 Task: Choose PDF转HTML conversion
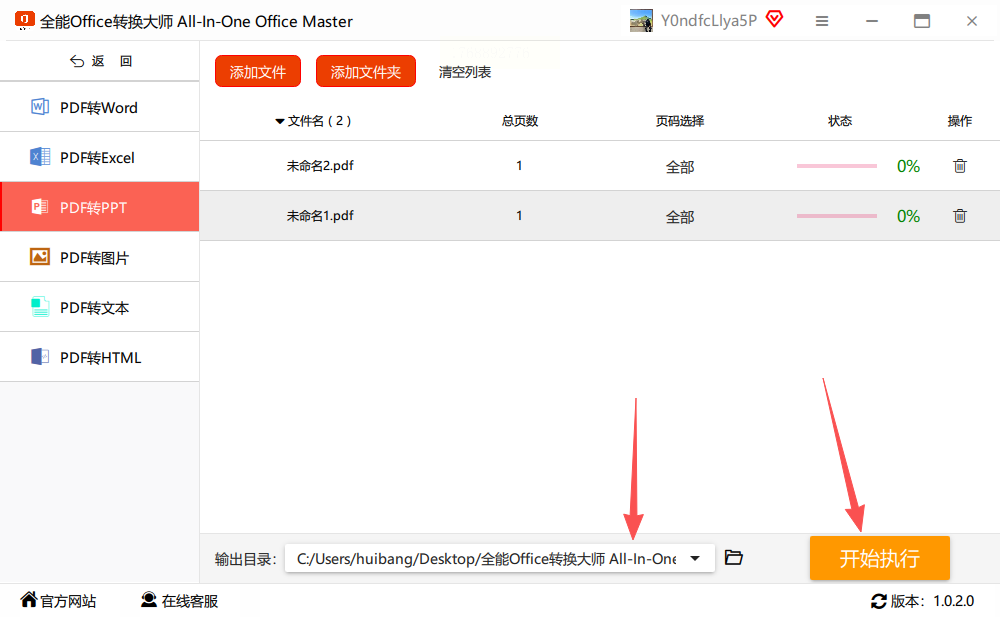[x=99, y=357]
